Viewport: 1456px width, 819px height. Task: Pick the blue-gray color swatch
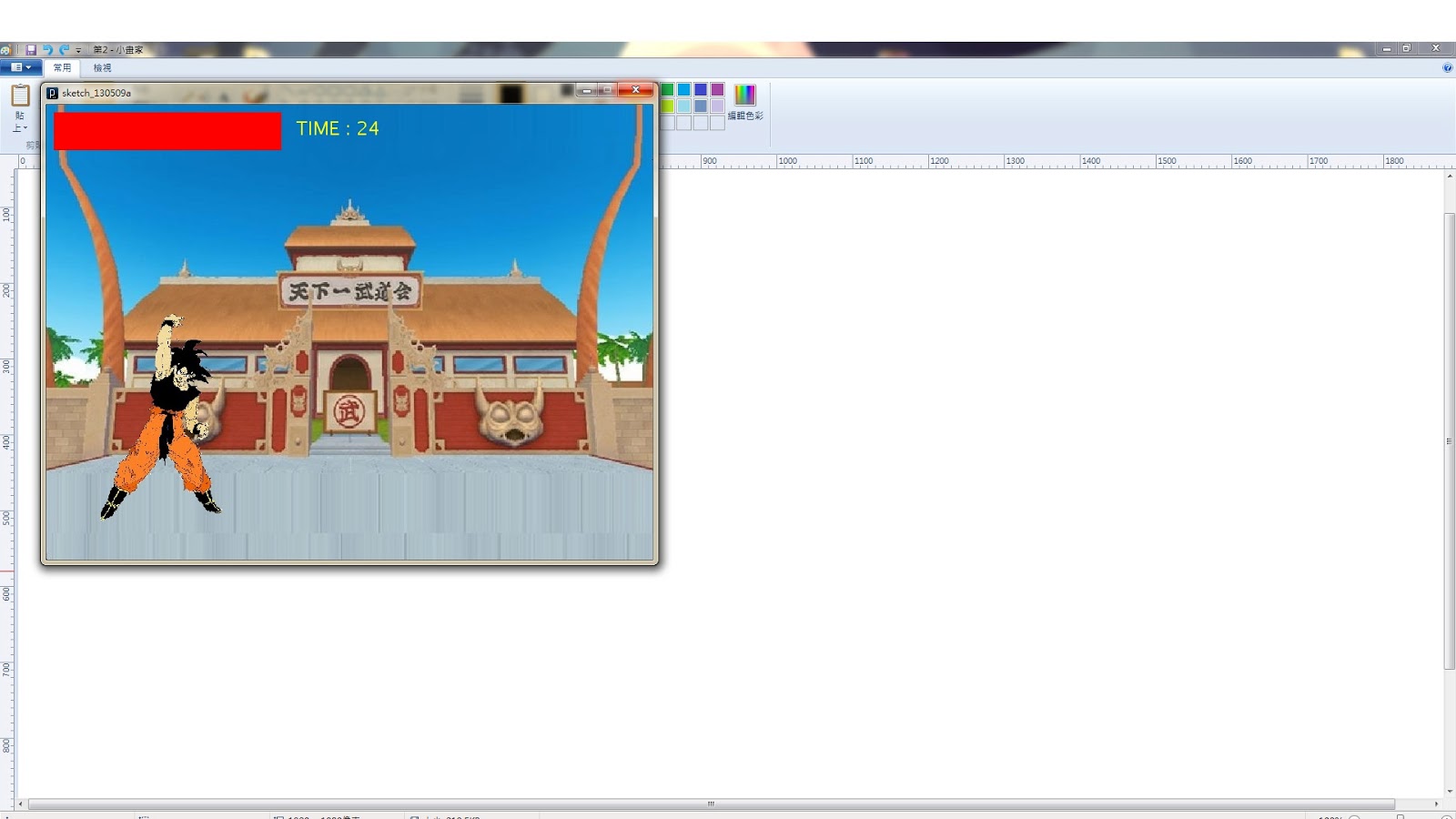click(x=701, y=106)
